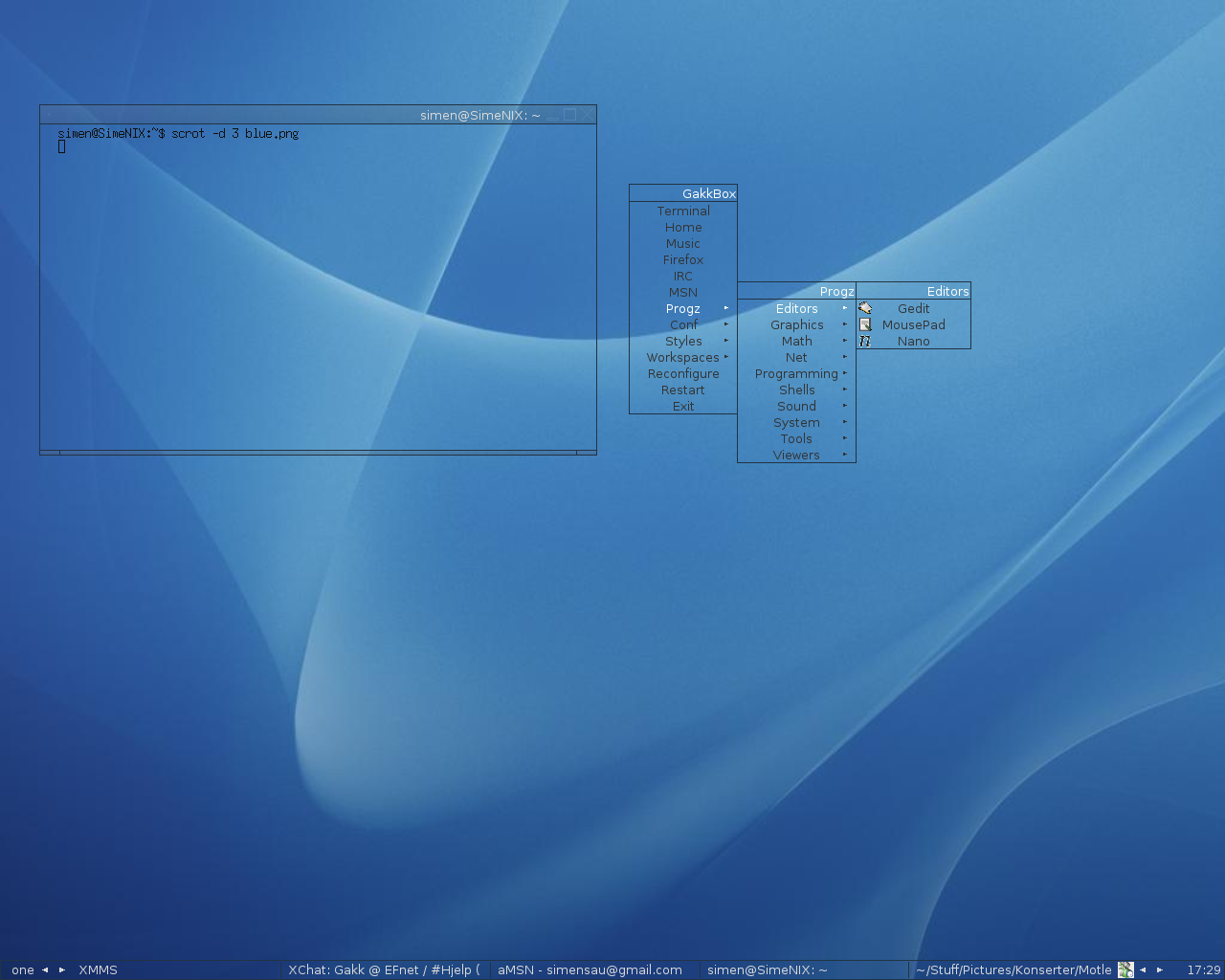Viewport: 1225px width, 980px height.
Task: Click the previous window arrow near the clock
Action: [1143, 969]
